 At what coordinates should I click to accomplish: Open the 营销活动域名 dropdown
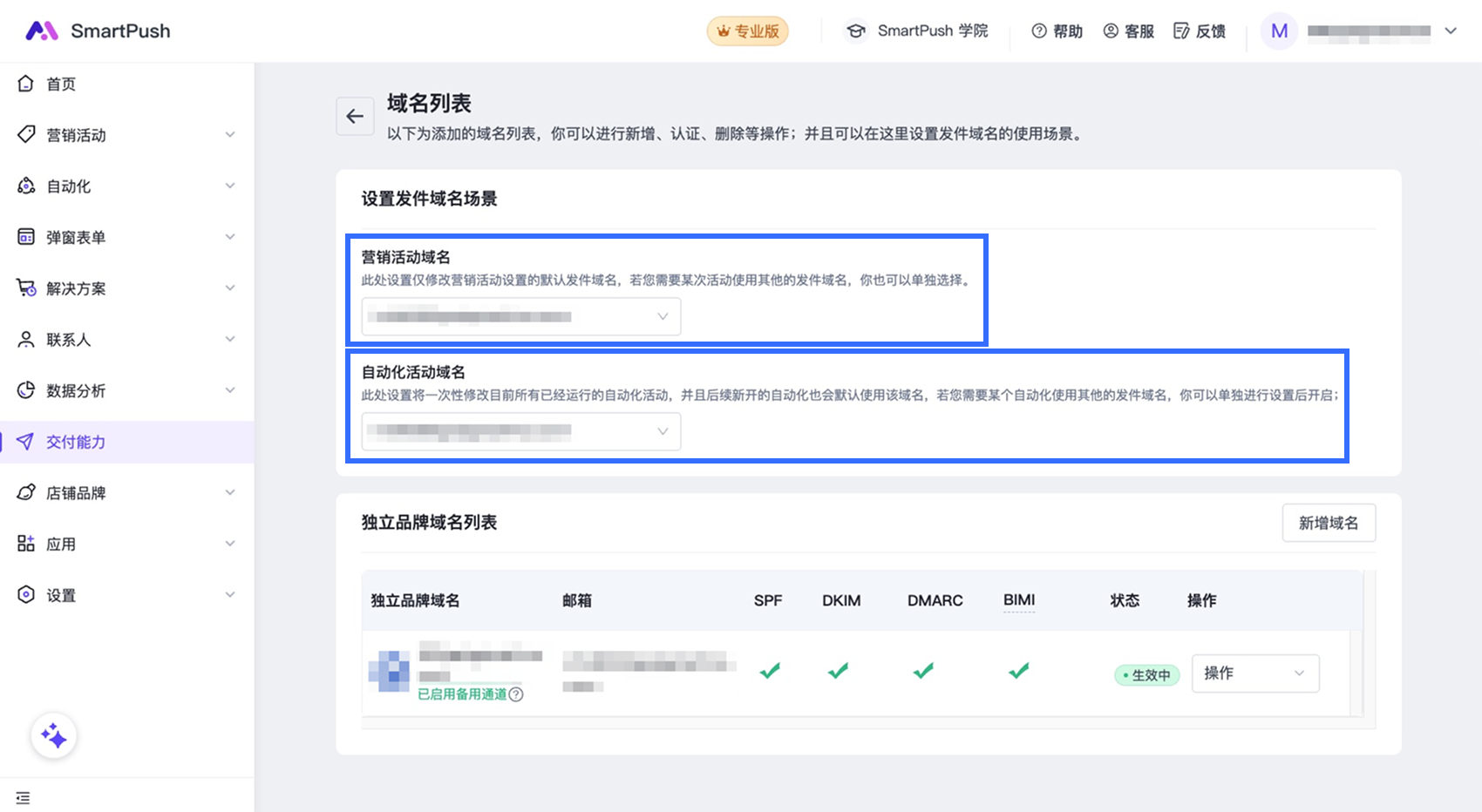[x=521, y=317]
